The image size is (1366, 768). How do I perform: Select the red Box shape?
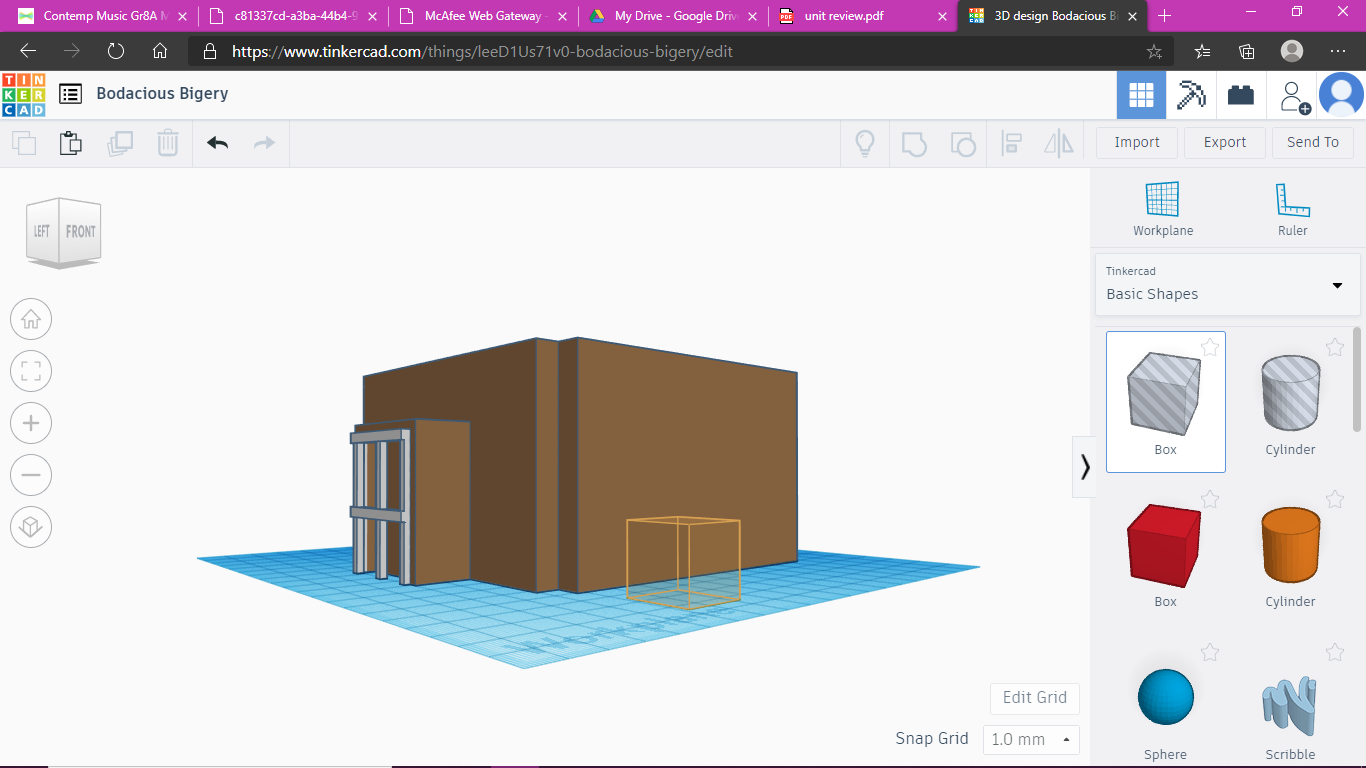[1165, 553]
